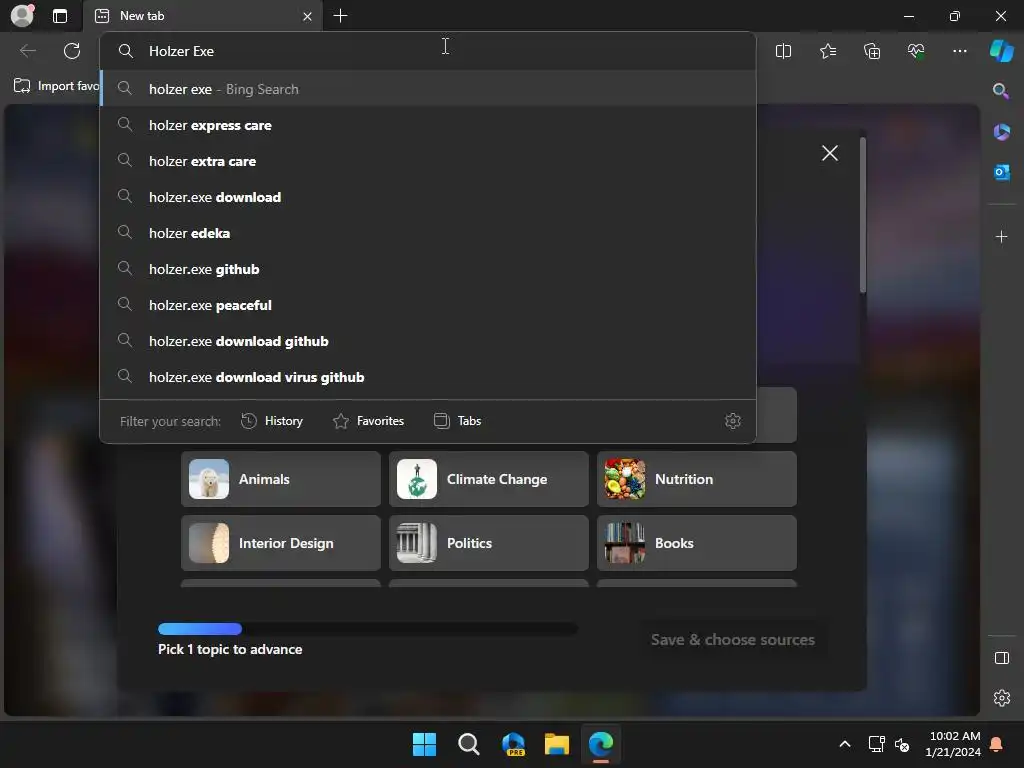
Task: Click the sidebar Search icon
Action: 1001,91
